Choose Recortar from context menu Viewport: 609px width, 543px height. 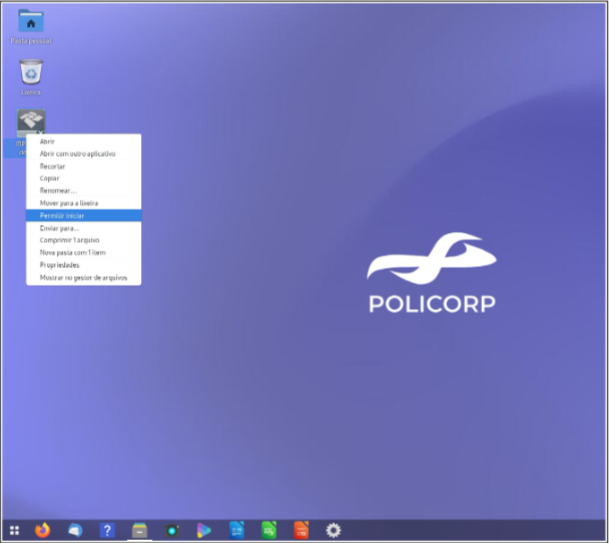click(x=84, y=166)
